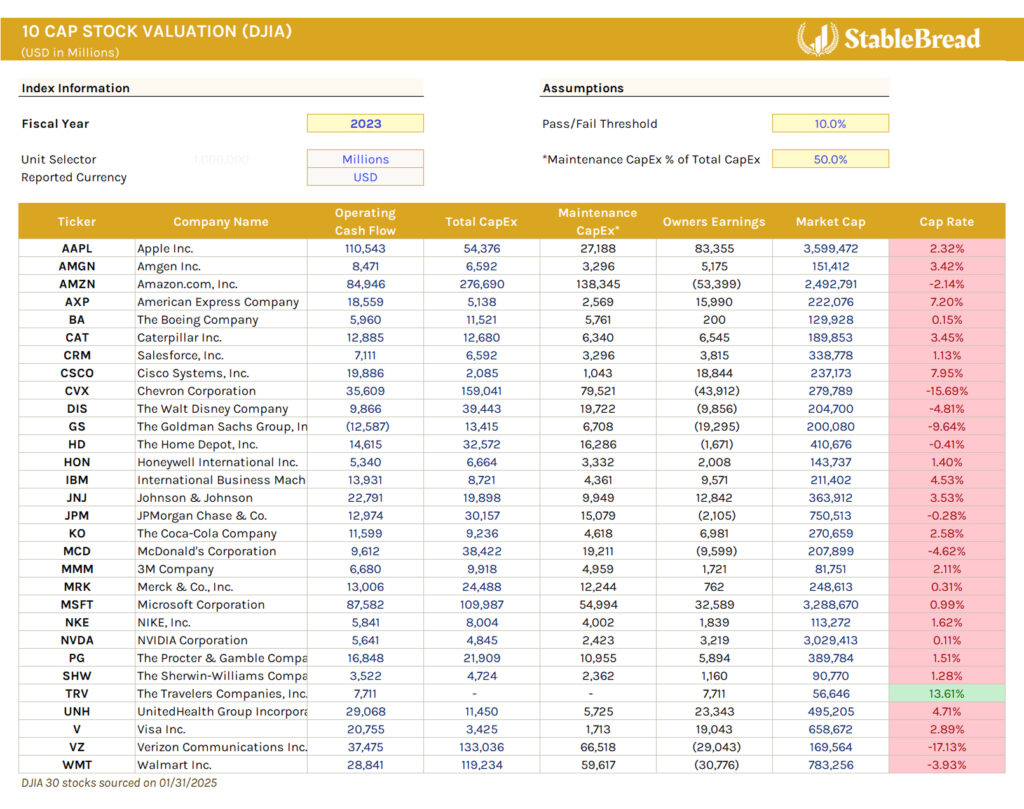Click the Cap Rate column header
The image size is (1024, 809).
click(x=946, y=221)
